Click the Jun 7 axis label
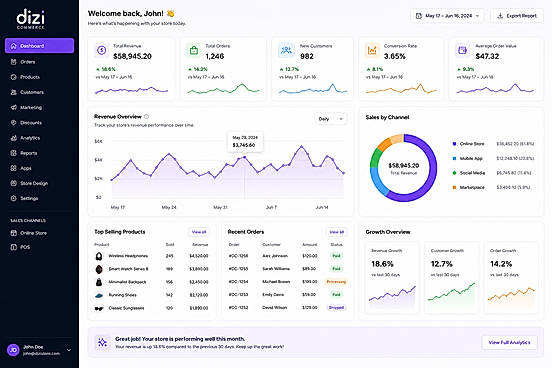552x368 pixels. (271, 207)
